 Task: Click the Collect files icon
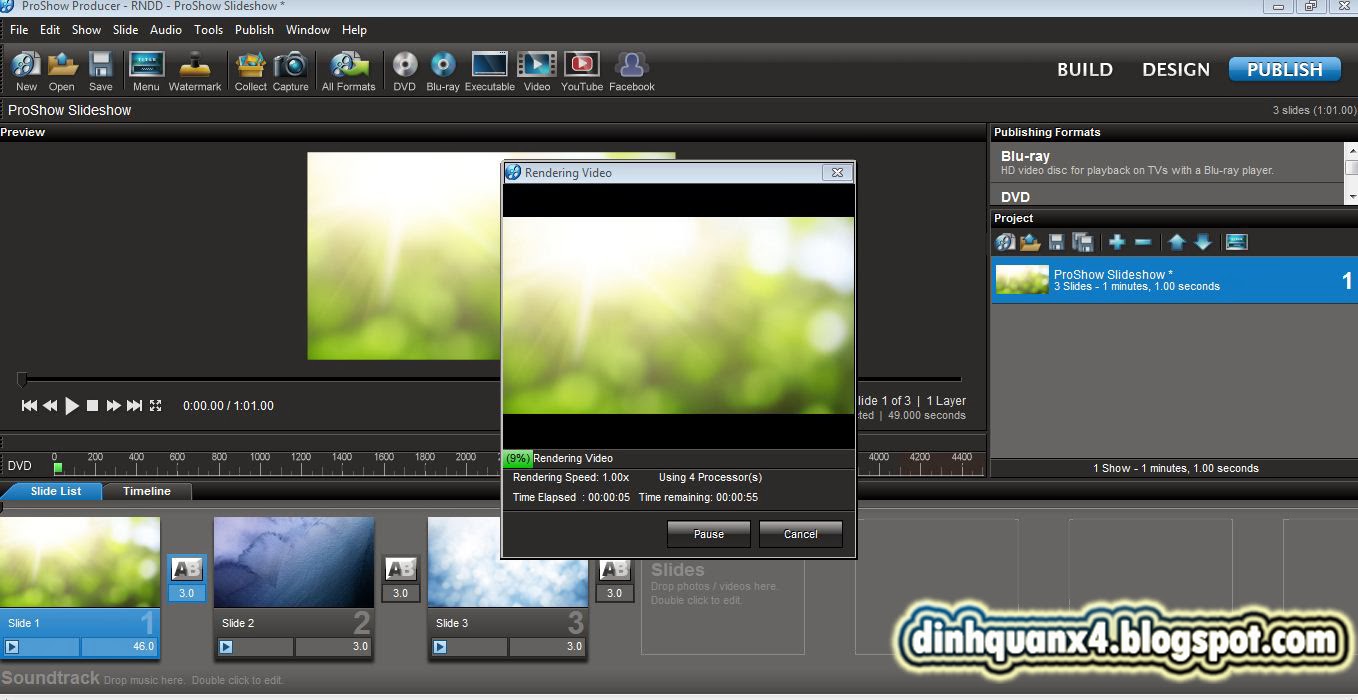tap(250, 70)
